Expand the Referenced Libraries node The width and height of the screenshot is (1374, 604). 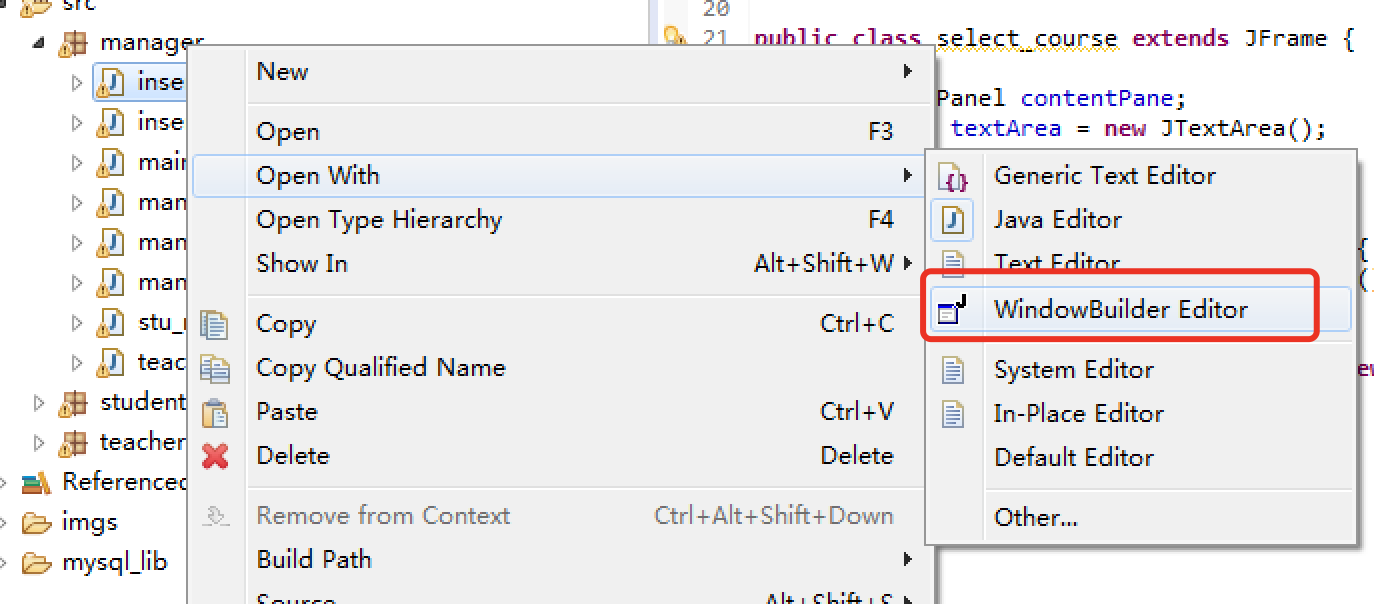(x=3, y=483)
